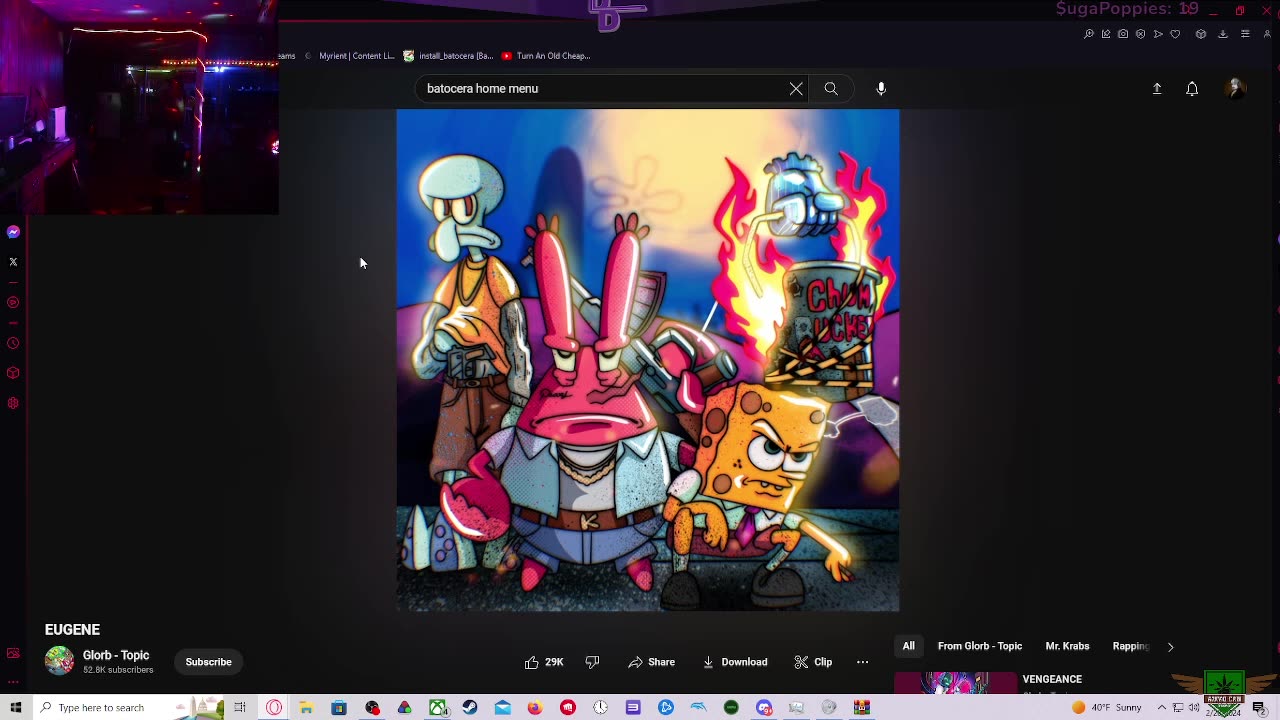Click the Windows taskbar search box
1280x720 pixels.
[130, 708]
